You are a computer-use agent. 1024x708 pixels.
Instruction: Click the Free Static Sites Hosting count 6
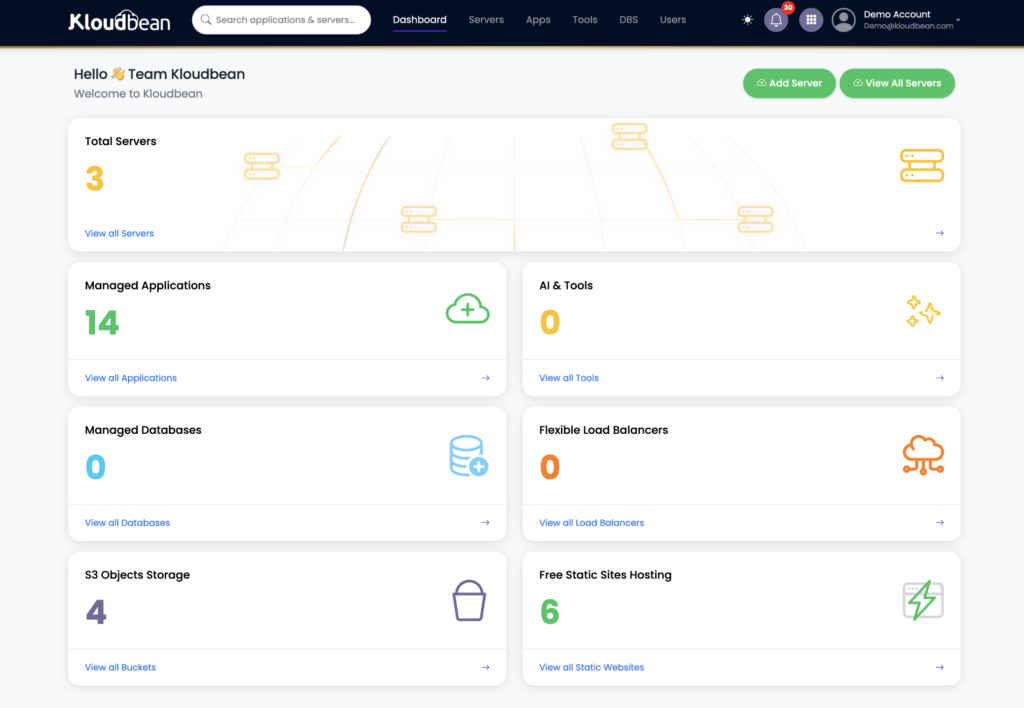(x=550, y=612)
